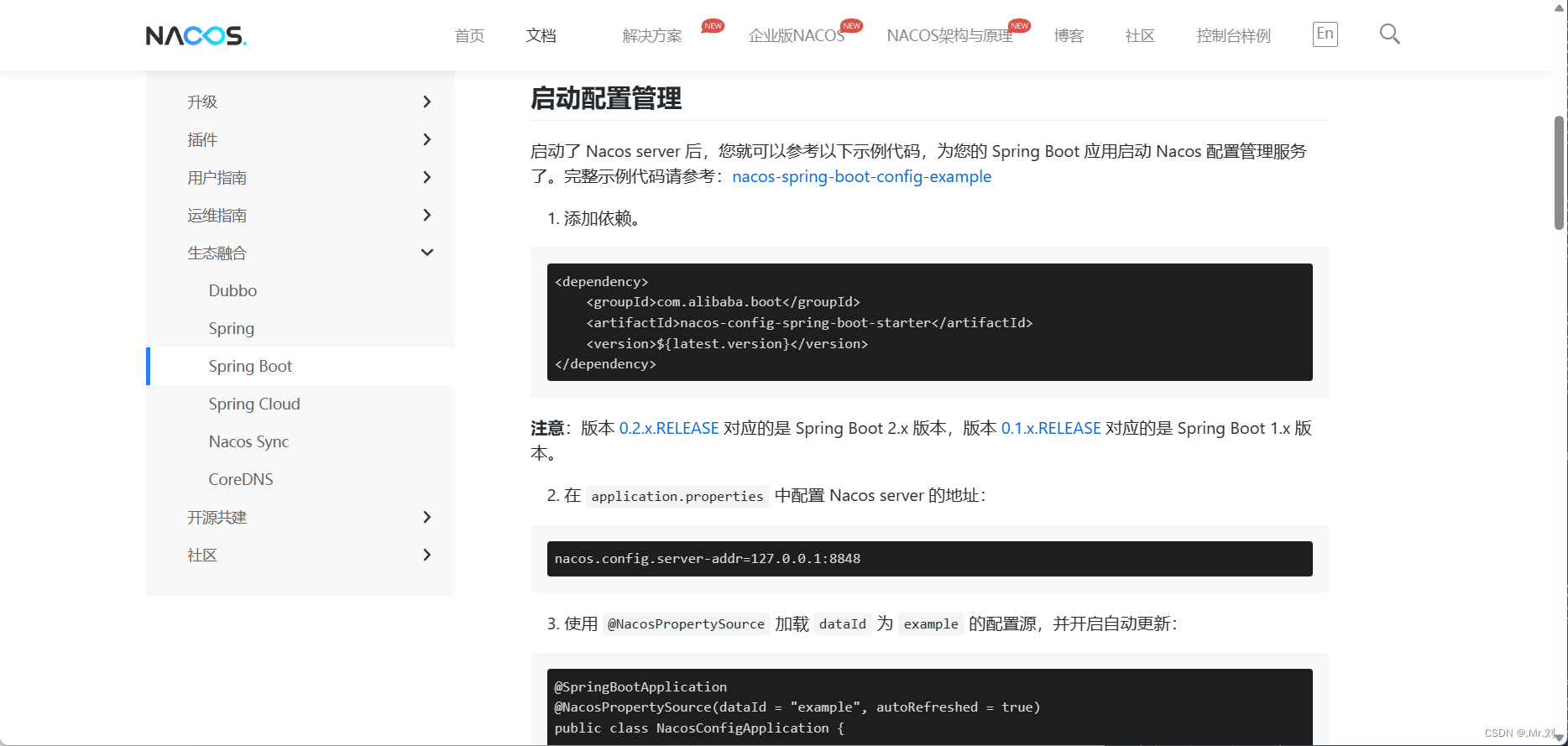
Task: Click the artifactId line in dependency code
Action: pos(809,322)
